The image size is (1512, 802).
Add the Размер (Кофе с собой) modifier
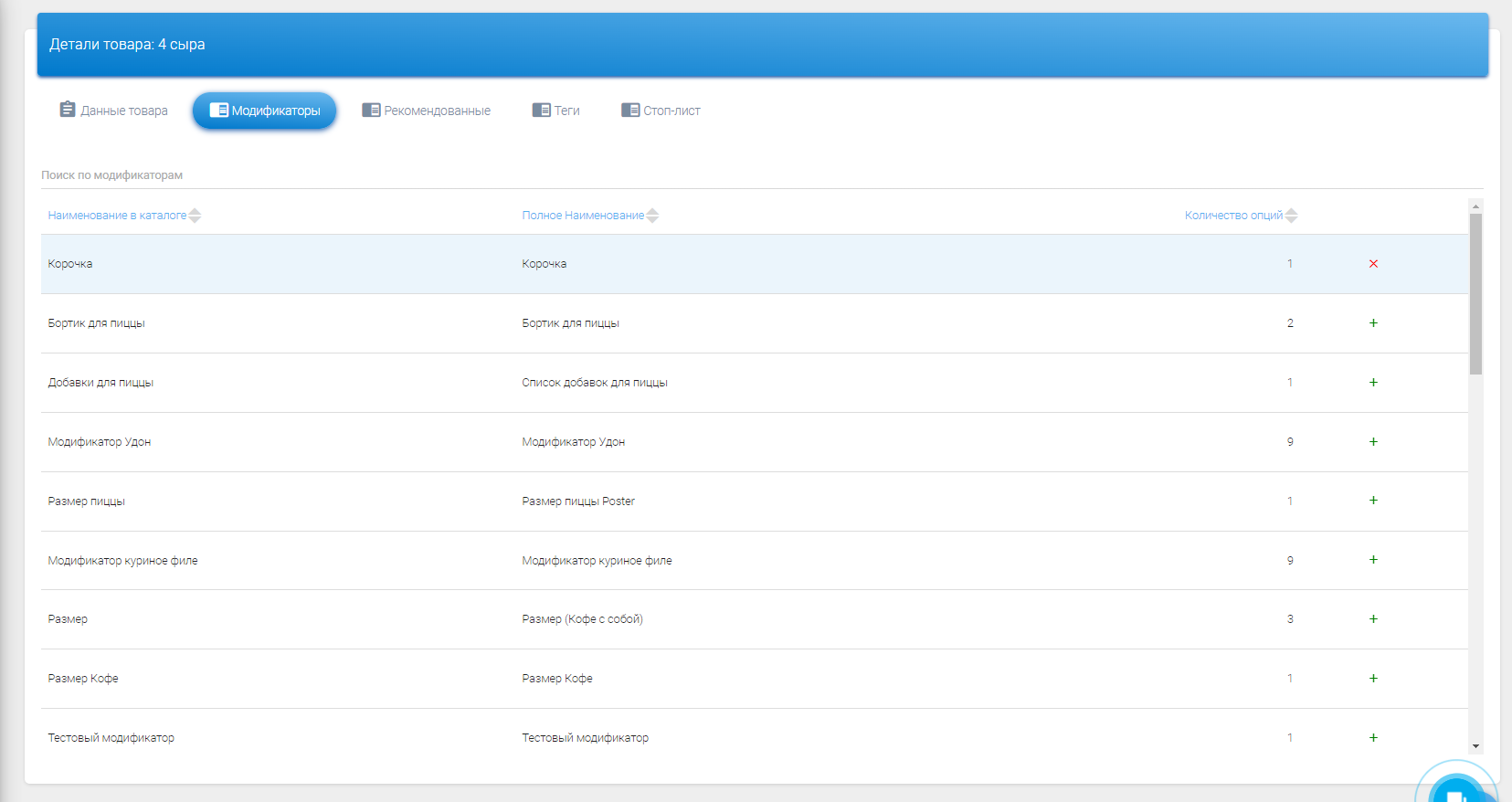1373,619
